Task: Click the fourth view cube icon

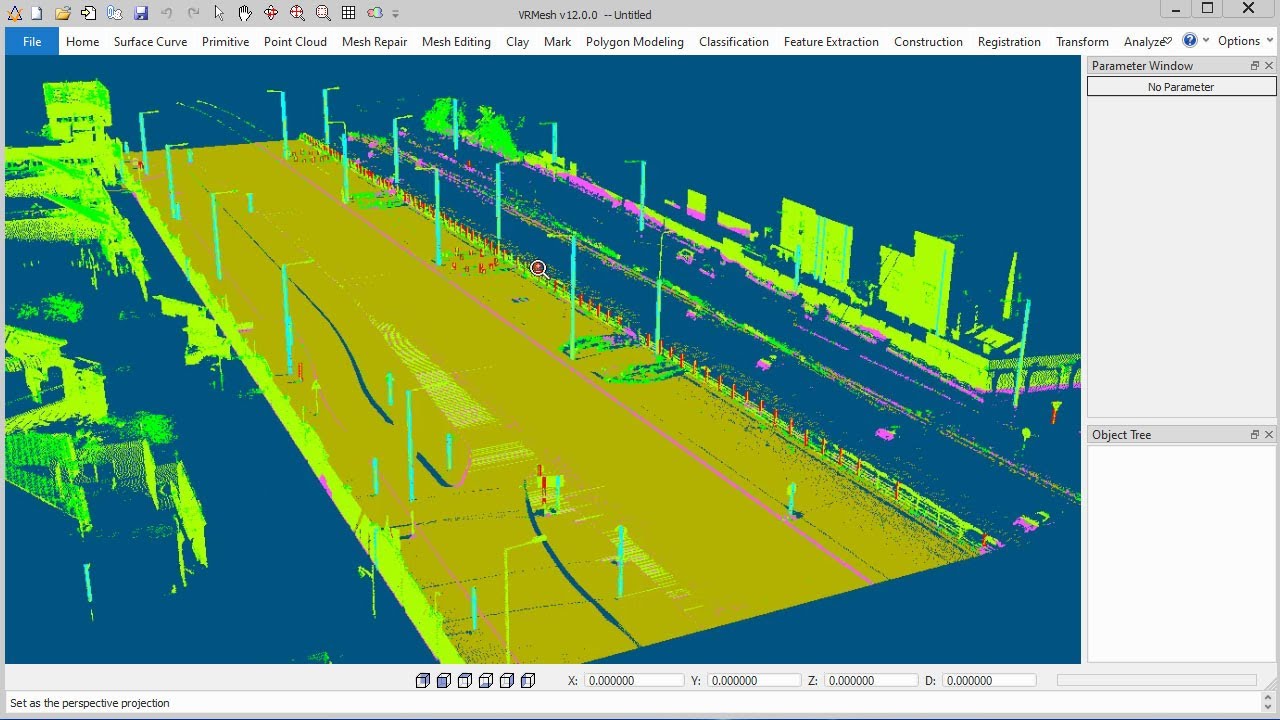Action: 485,681
